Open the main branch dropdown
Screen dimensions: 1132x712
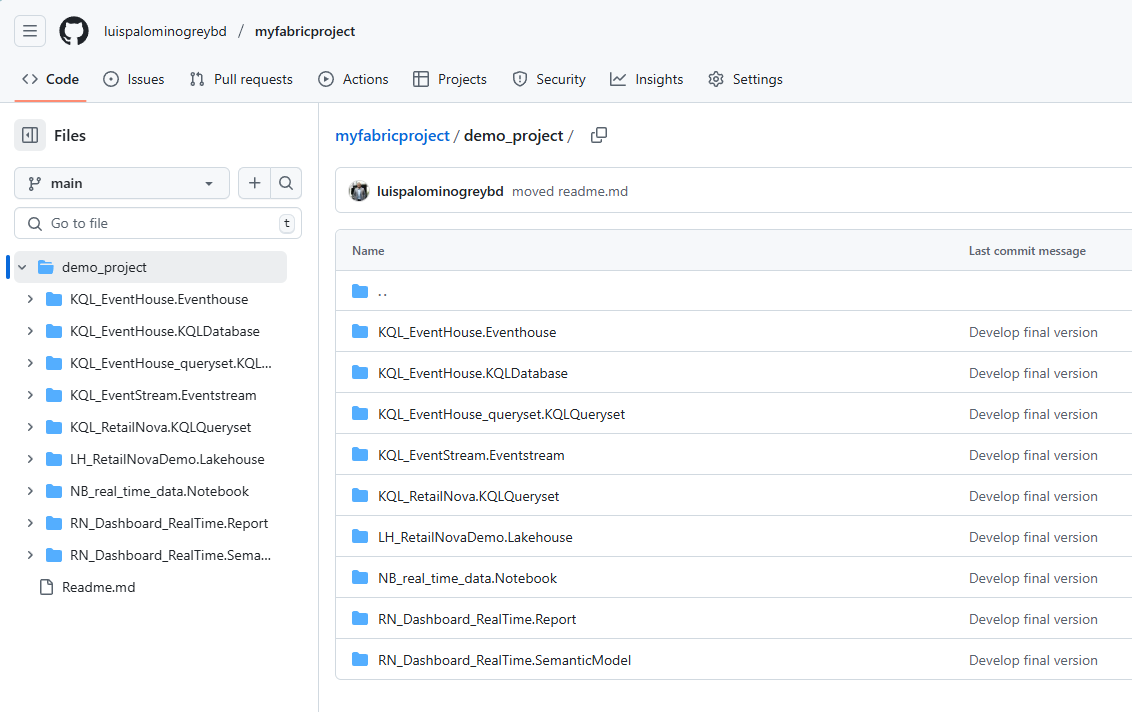point(122,183)
